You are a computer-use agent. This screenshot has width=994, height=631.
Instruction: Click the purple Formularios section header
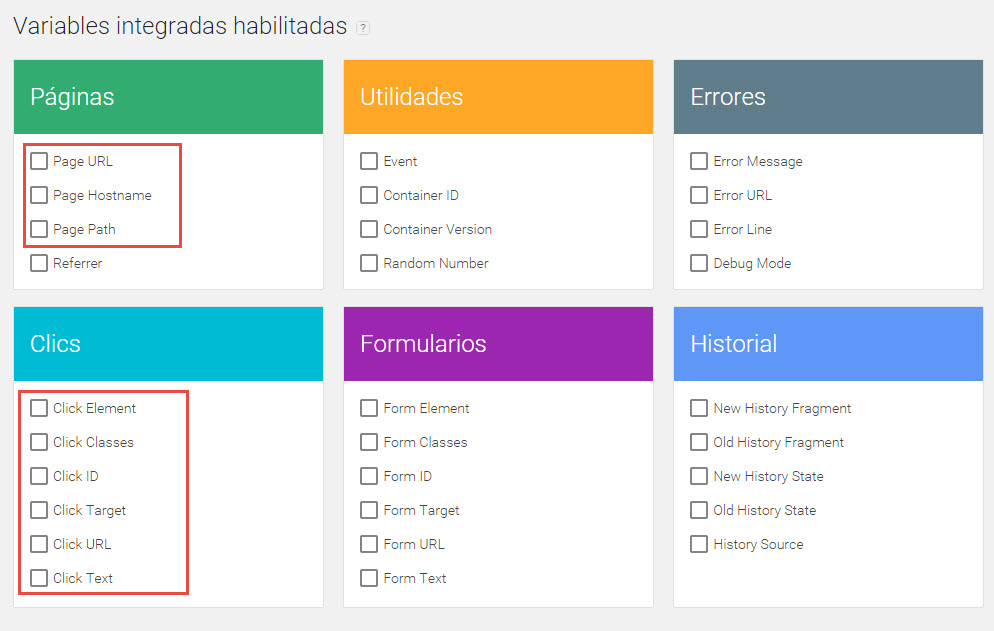[498, 344]
